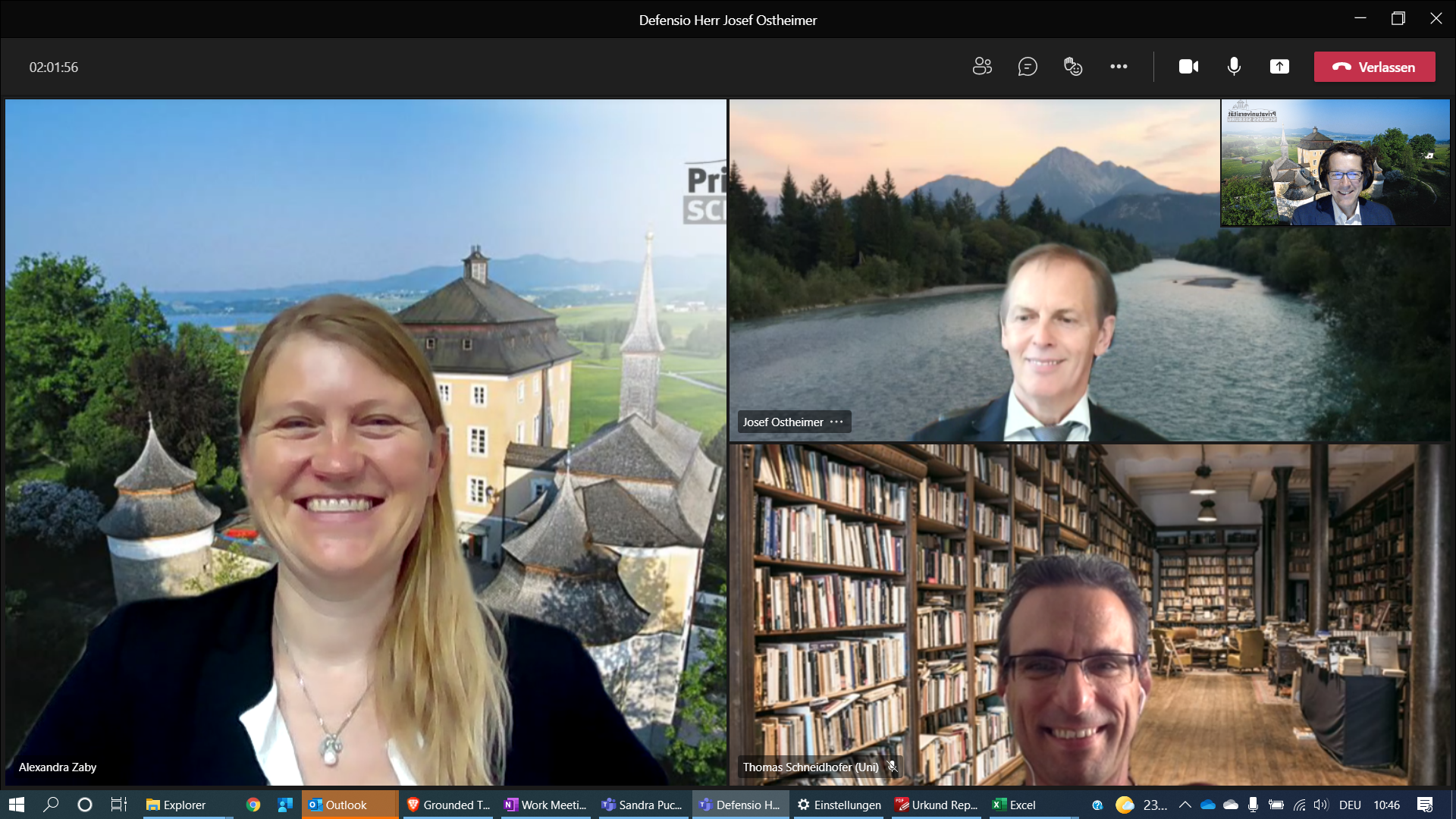Screen dimensions: 1456x819
Task: Toggle the DEU input language indicator
Action: [1350, 805]
